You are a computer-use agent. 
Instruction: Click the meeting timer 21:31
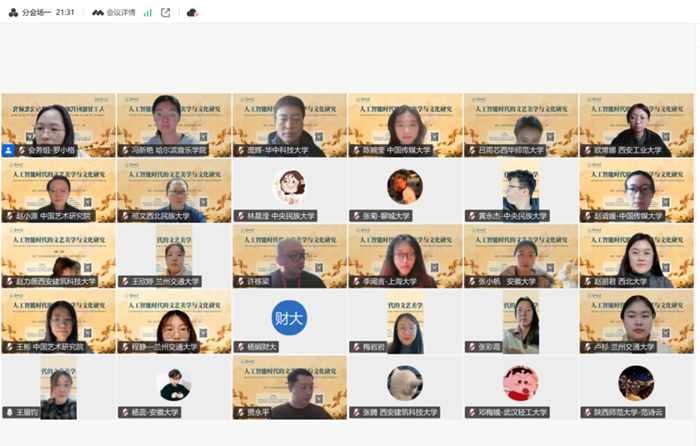[x=65, y=12]
